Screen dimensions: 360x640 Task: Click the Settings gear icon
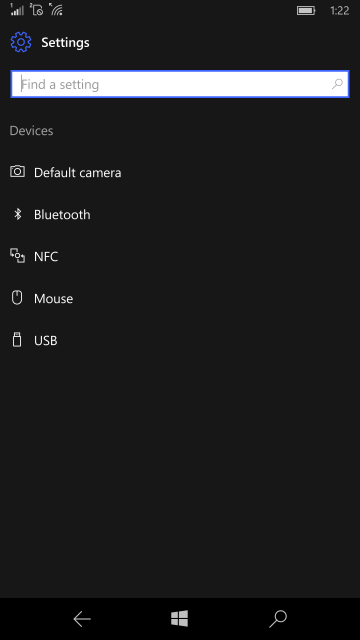pos(21,42)
